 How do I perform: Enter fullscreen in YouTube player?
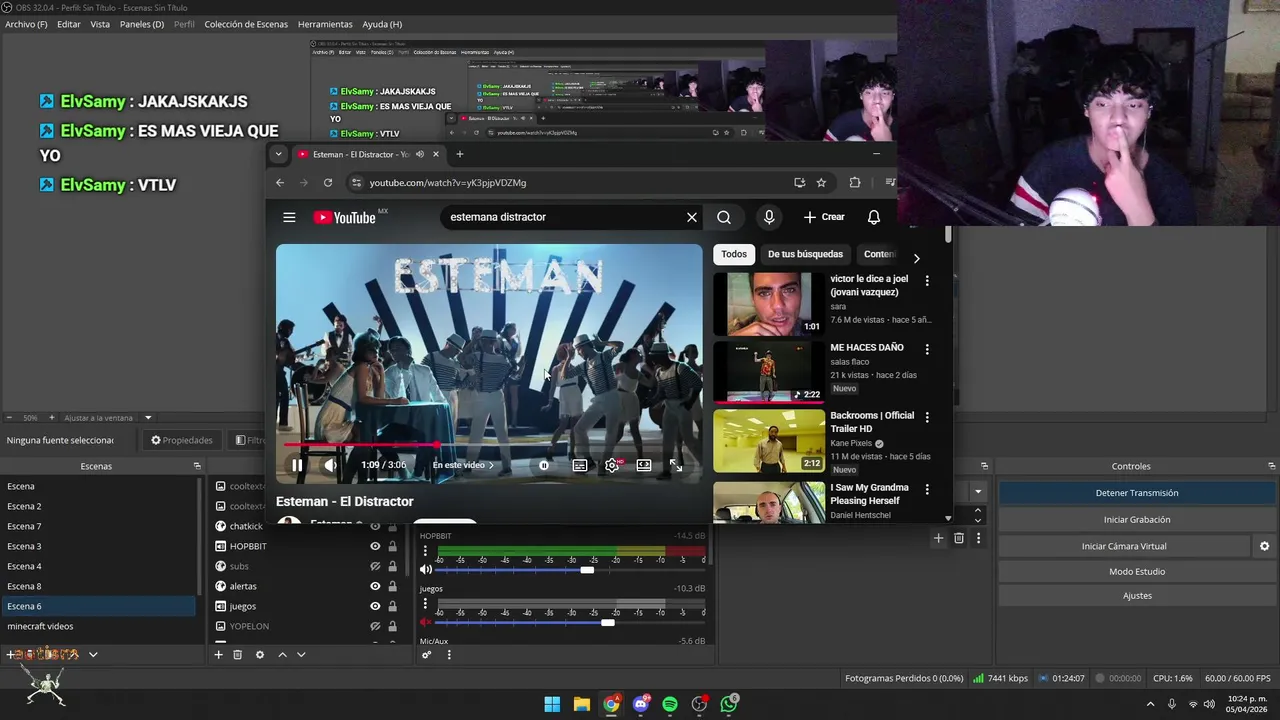pos(676,465)
